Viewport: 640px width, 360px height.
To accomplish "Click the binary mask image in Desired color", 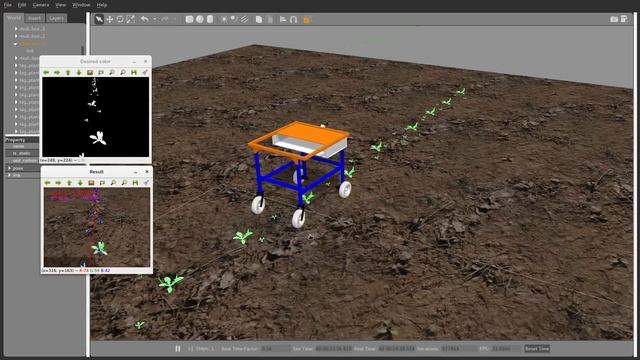I will 96,117.
